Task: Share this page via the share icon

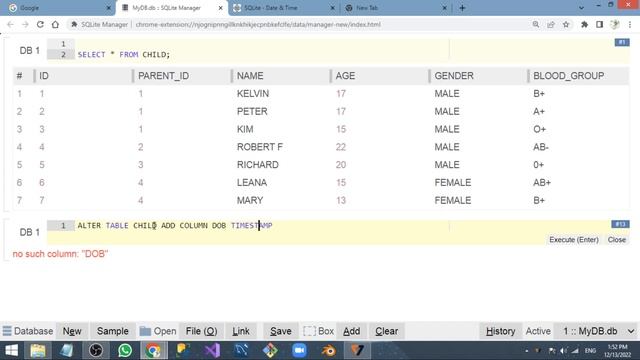Action: tap(551, 24)
